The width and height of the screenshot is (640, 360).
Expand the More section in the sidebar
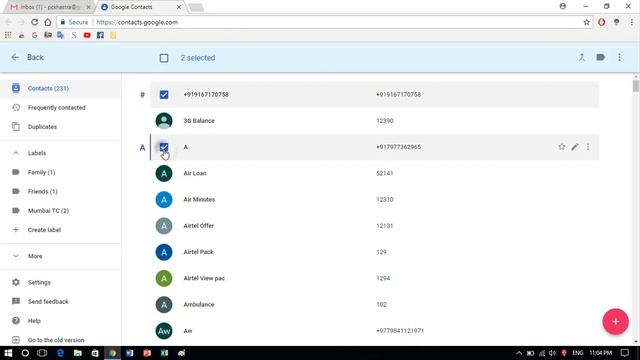(x=16, y=256)
